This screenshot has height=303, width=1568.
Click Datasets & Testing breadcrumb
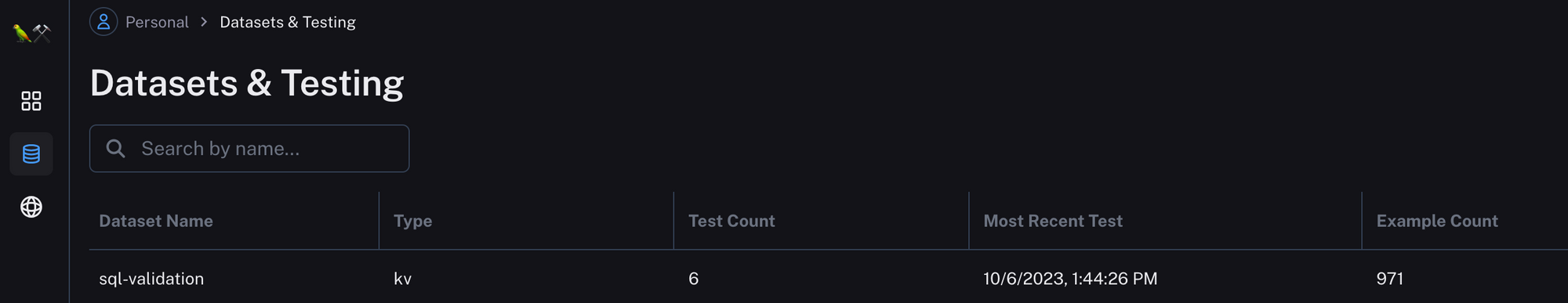[x=288, y=22]
